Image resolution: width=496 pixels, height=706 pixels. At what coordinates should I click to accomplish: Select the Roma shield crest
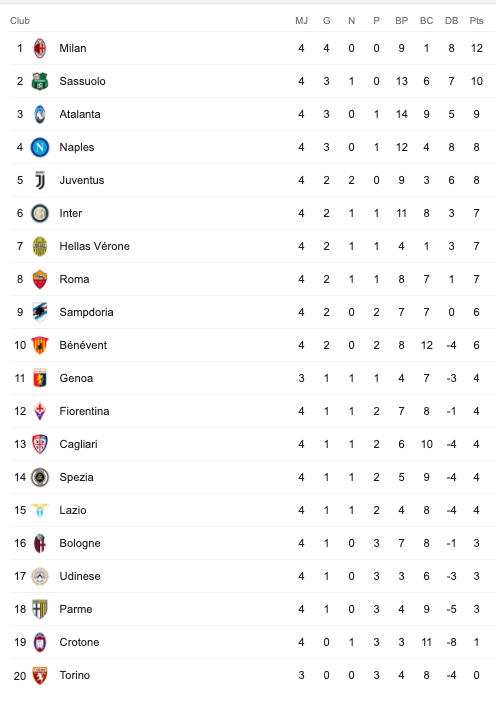[x=40, y=279]
